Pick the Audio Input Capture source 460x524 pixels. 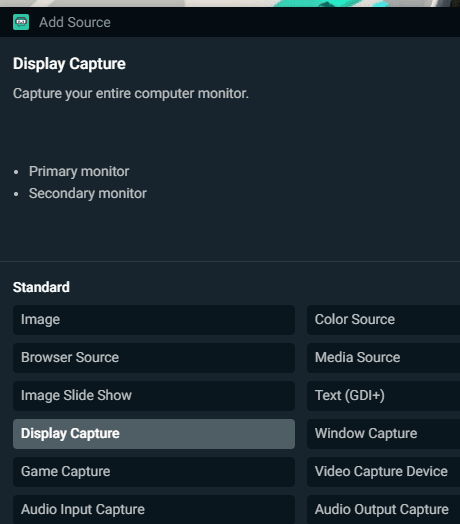[x=154, y=510]
